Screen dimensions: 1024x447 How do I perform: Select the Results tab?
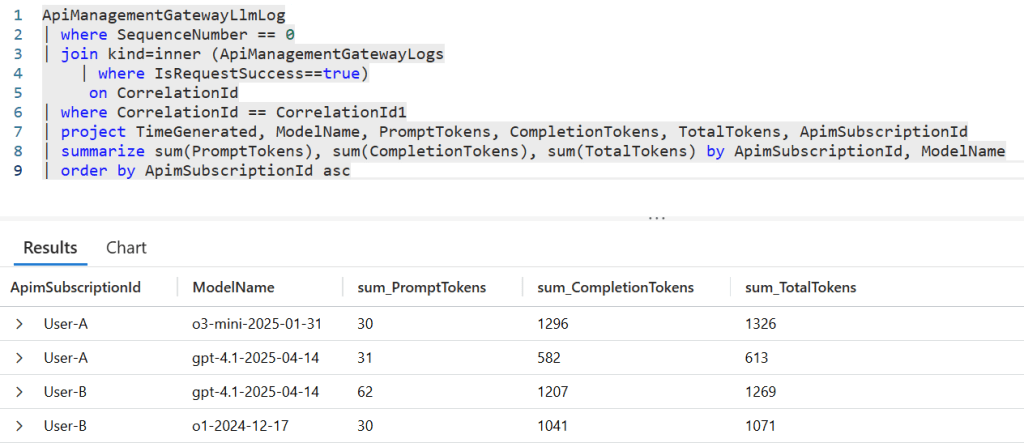tap(50, 247)
